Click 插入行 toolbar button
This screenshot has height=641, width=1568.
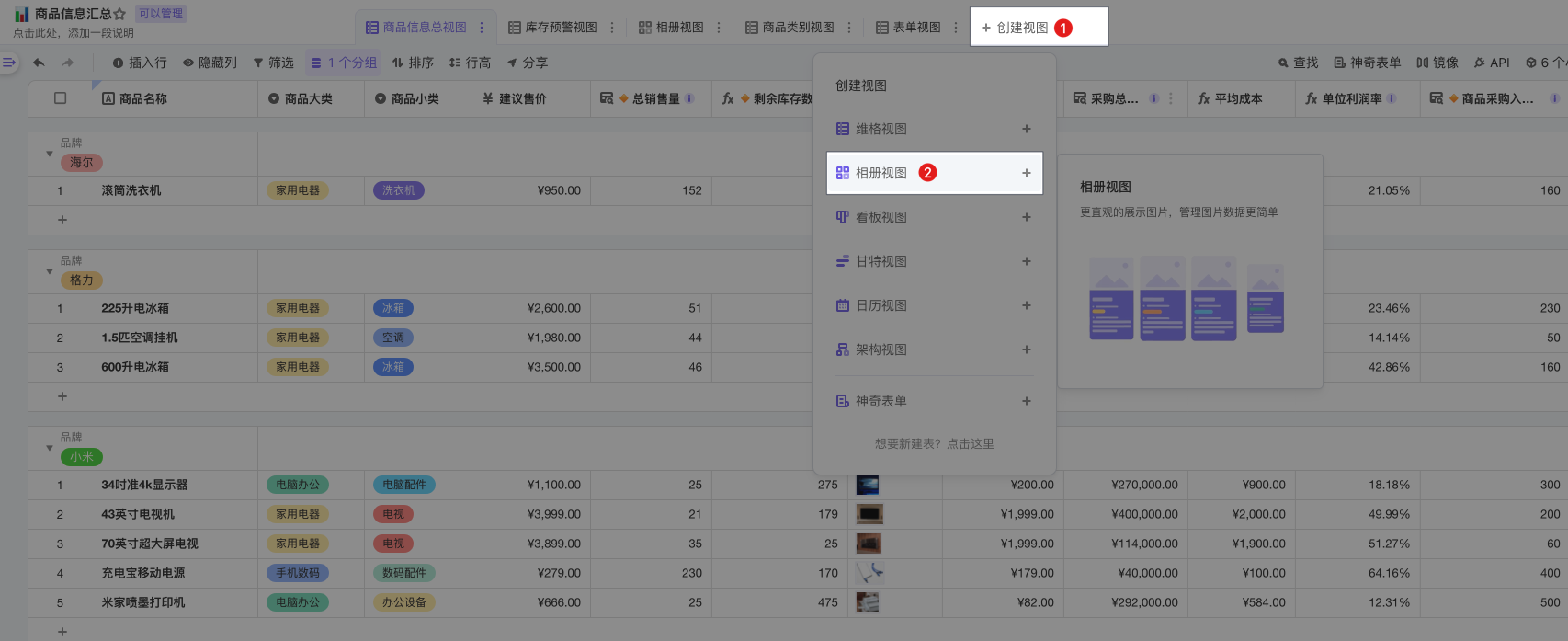(140, 63)
